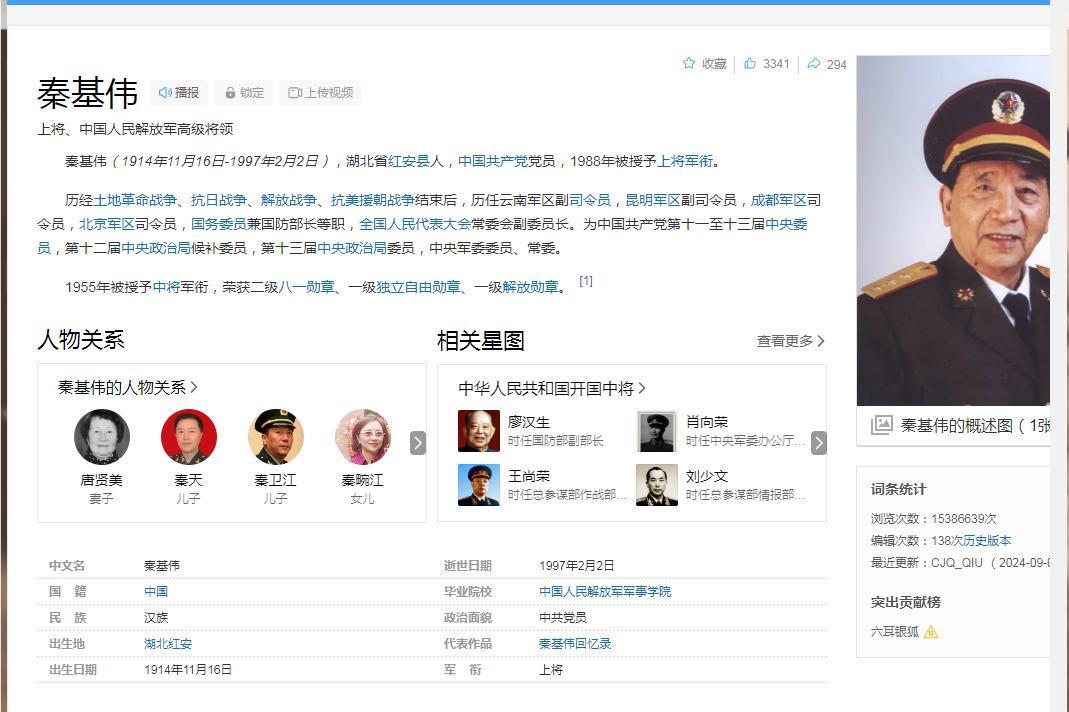Click the share arrow icon

tap(814, 64)
